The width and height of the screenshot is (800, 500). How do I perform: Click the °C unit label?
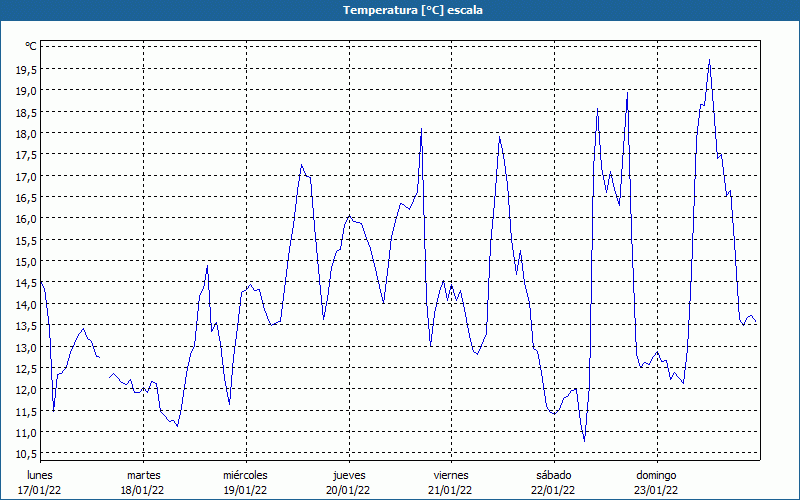click(x=31, y=46)
